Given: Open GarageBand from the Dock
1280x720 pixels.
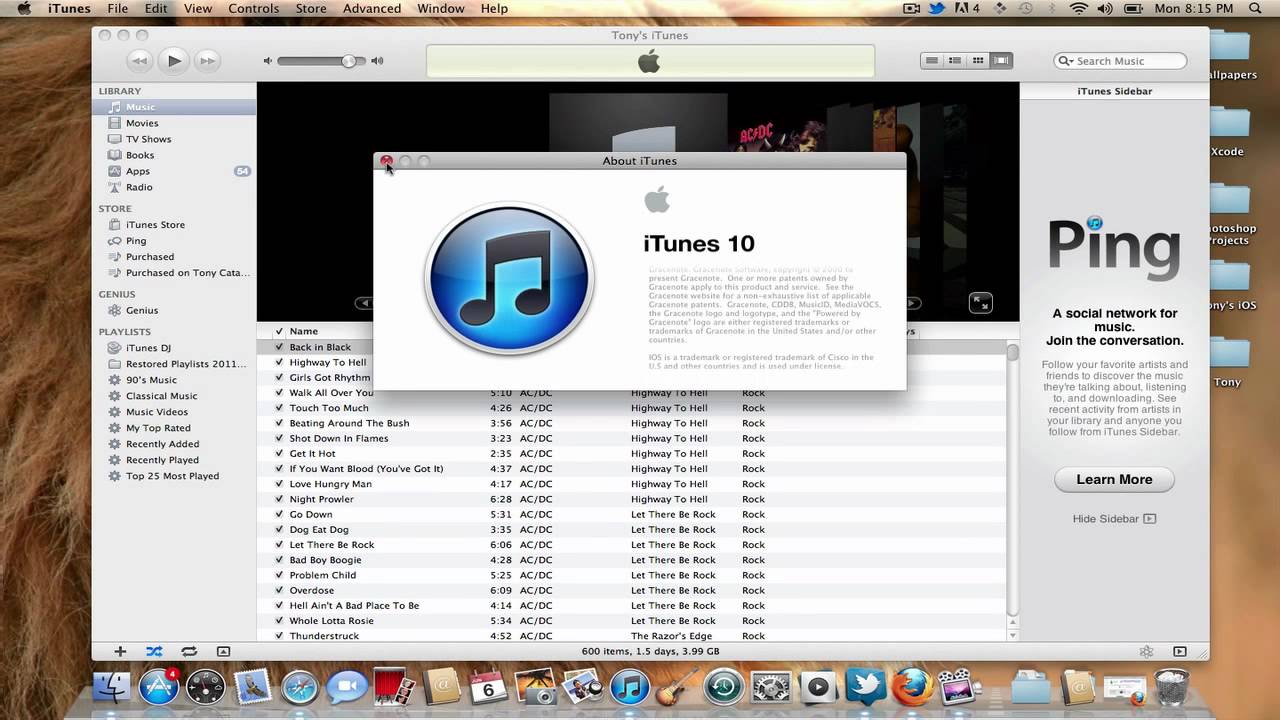Looking at the screenshot, I should tap(676, 687).
